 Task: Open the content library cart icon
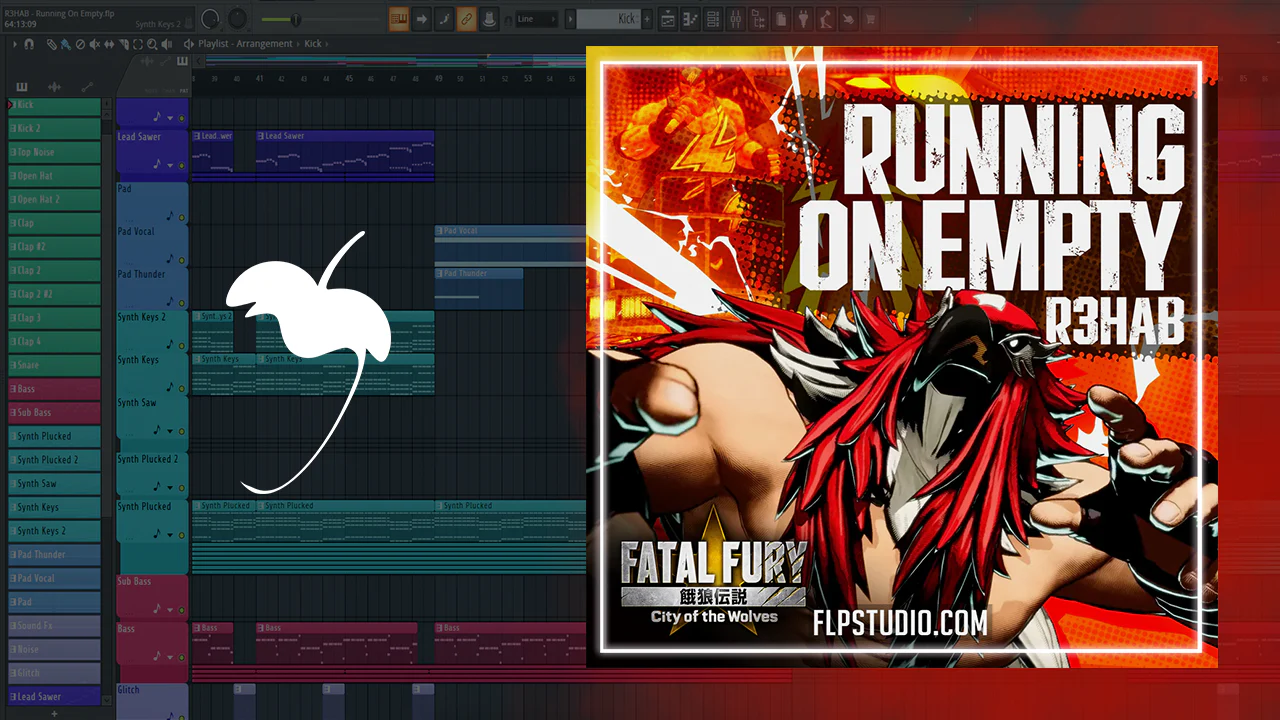click(x=871, y=18)
